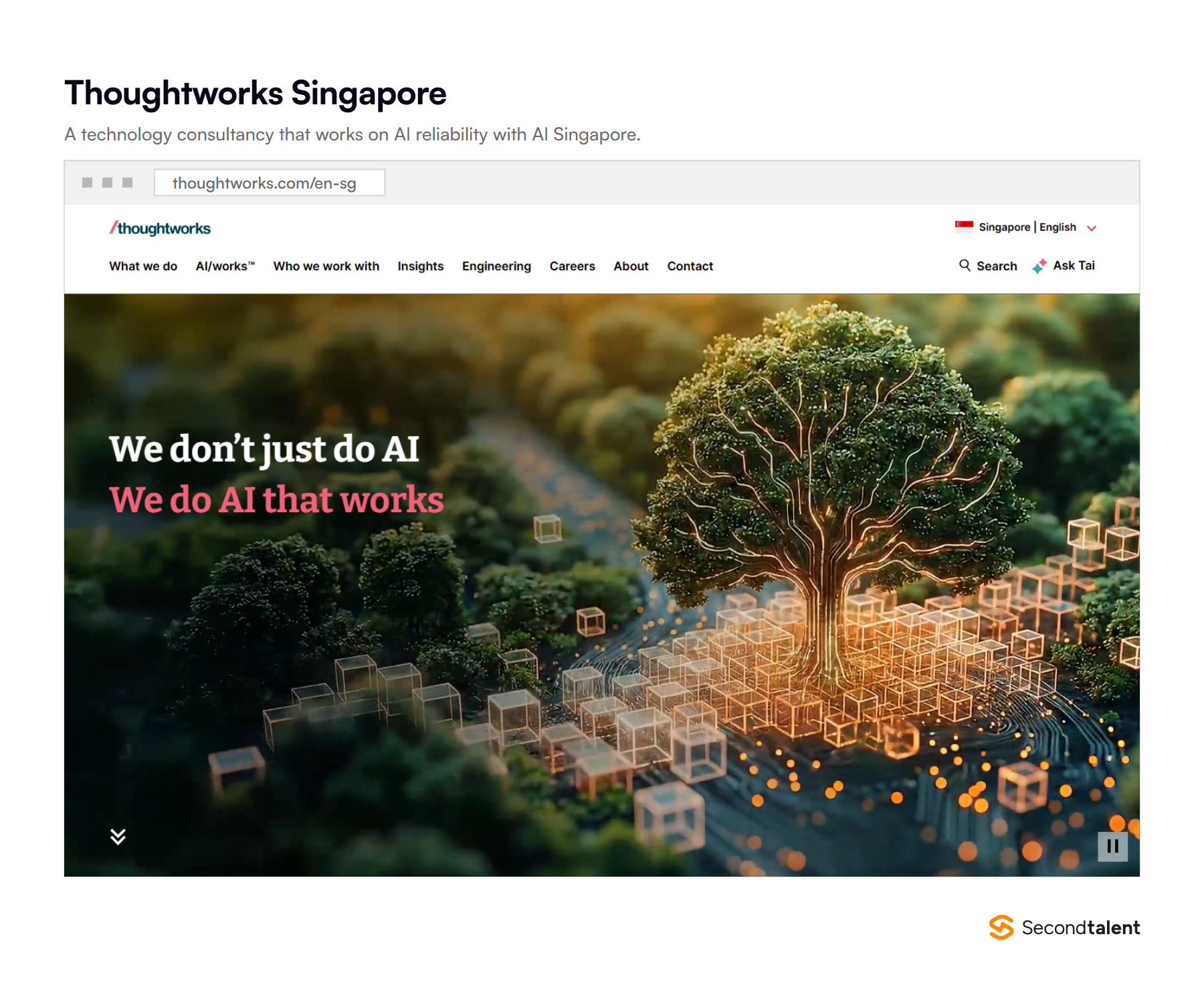
Task: Click the Search label
Action: tap(997, 266)
